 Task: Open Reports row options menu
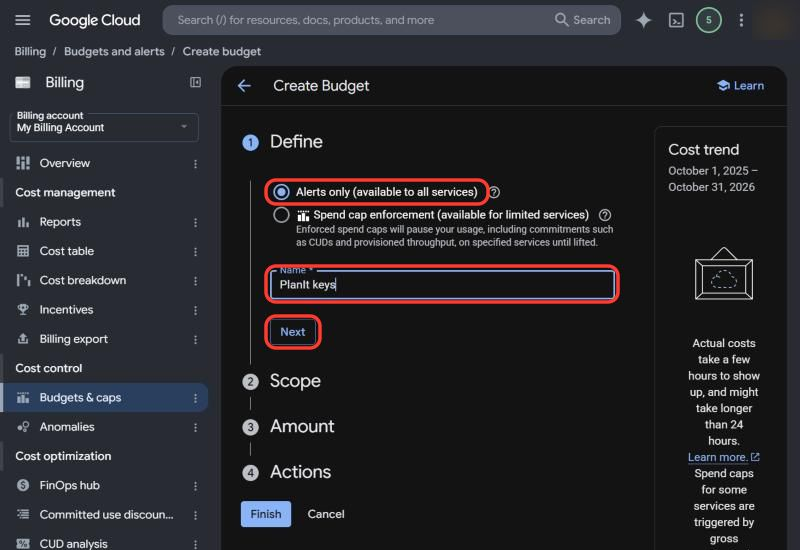195,222
